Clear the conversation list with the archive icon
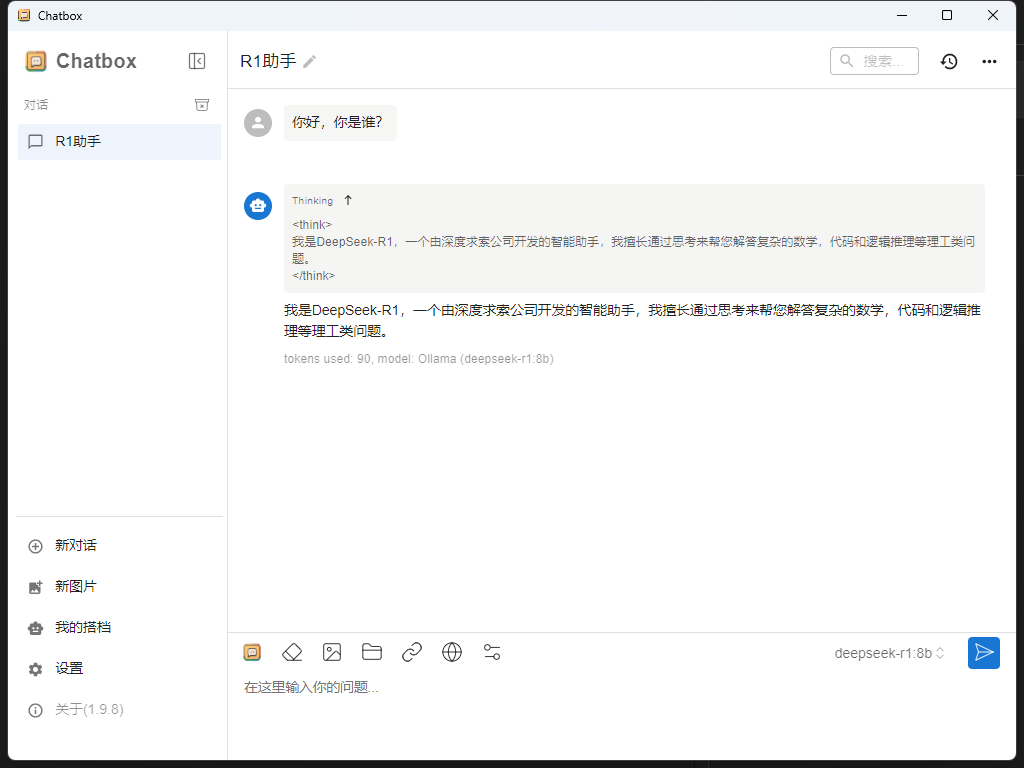The width and height of the screenshot is (1024, 768). (202, 104)
